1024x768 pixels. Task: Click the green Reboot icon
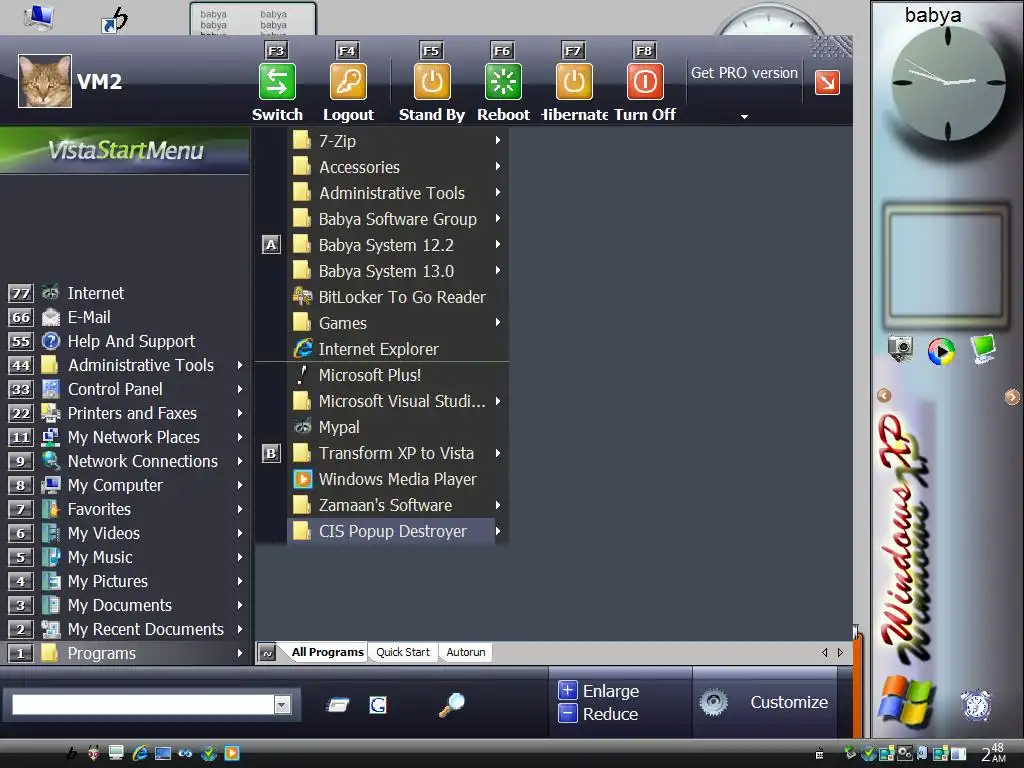(503, 82)
